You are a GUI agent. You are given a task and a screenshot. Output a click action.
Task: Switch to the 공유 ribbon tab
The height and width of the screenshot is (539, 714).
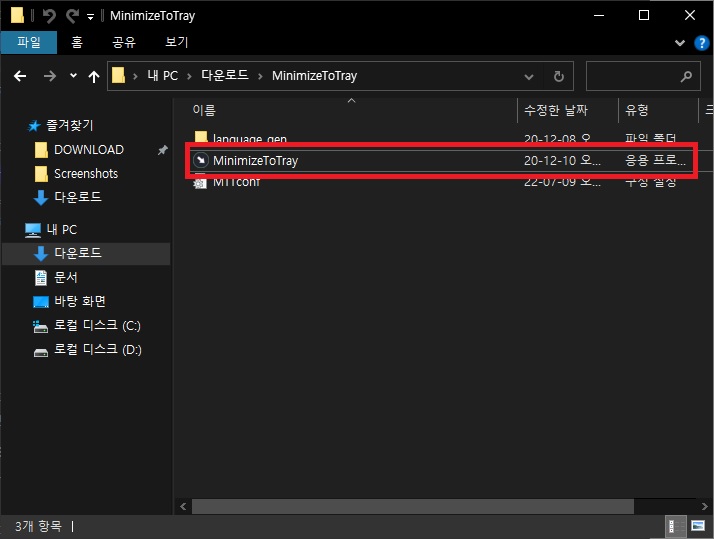[124, 42]
